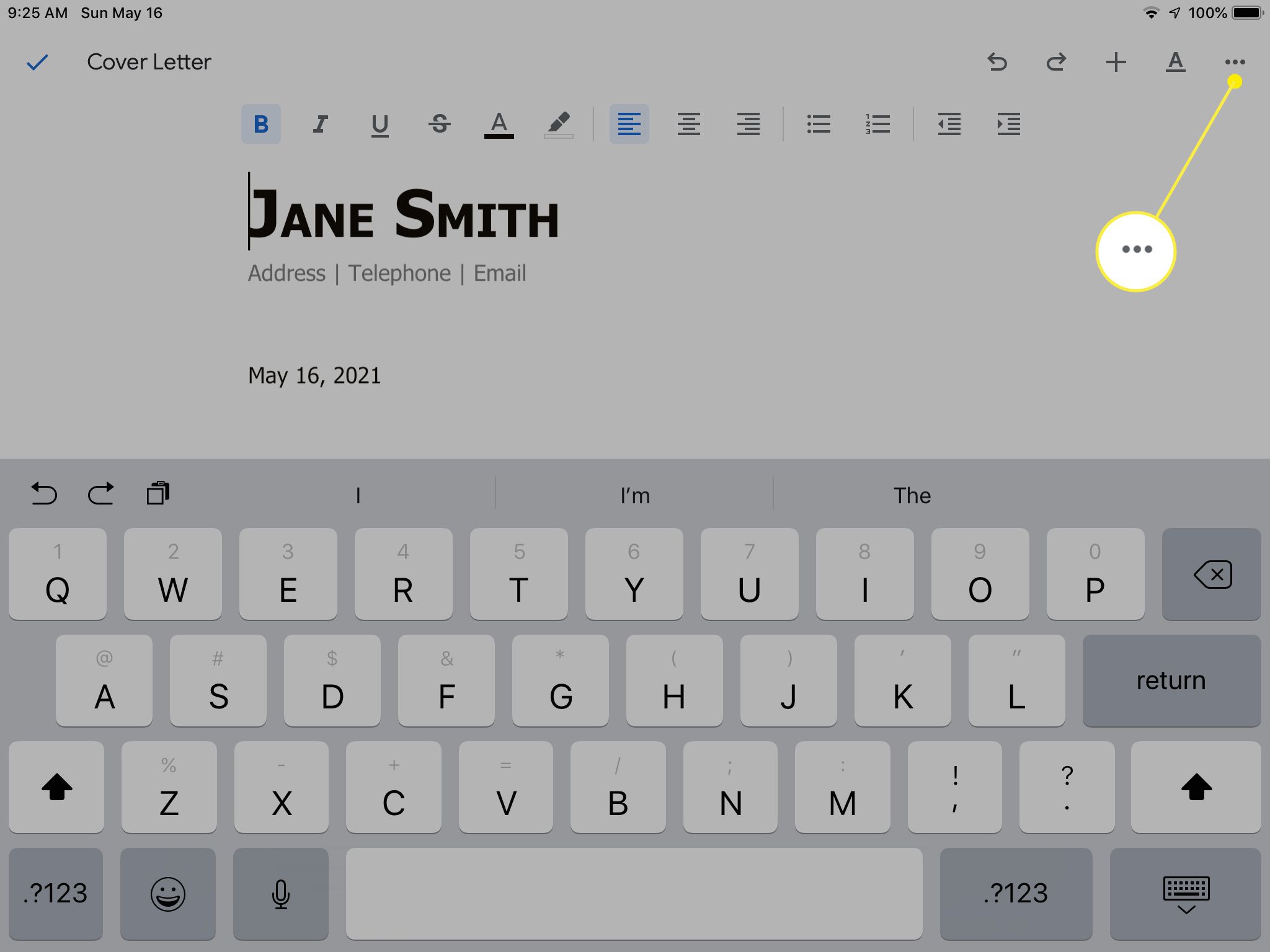
Task: Choose the "I'm" word suggestion
Action: (x=635, y=495)
